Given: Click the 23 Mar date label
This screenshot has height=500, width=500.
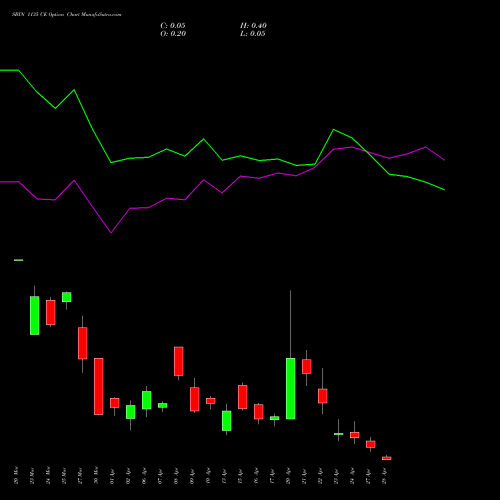Looking at the screenshot, I should tap(32, 475).
